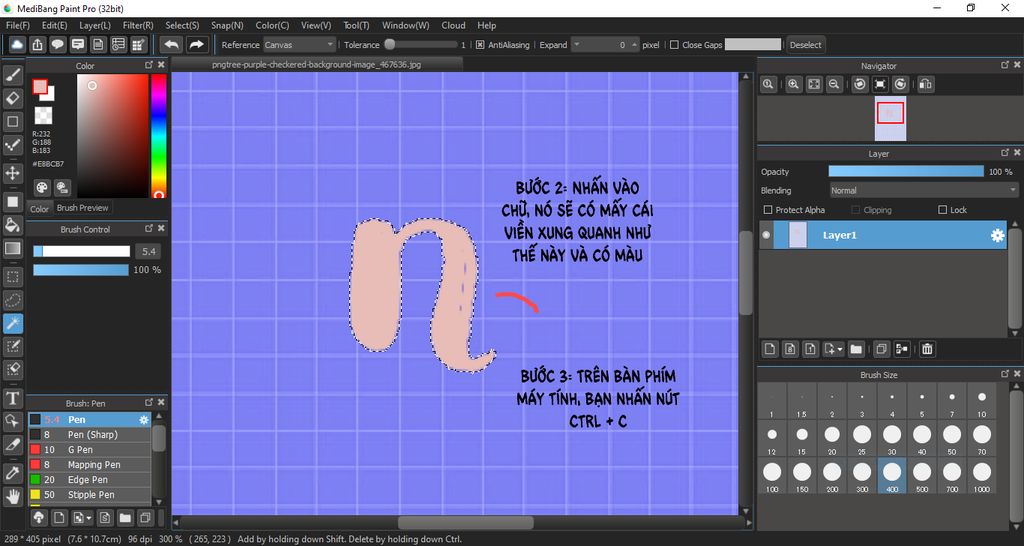Click the cloud icon in top toolbar
The width and height of the screenshot is (1024, 546).
[x=17, y=44]
